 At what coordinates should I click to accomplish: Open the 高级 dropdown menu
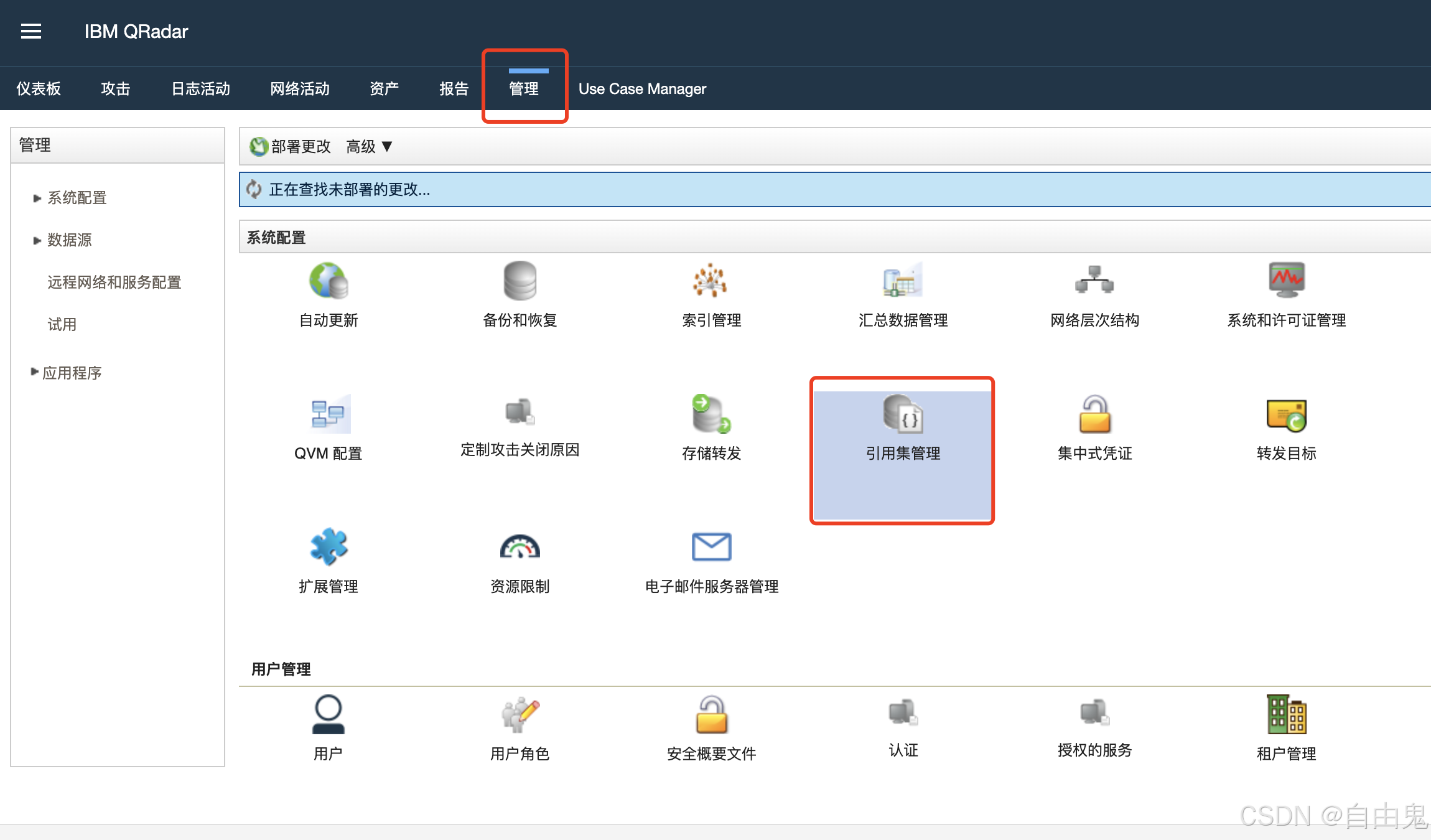tap(369, 147)
